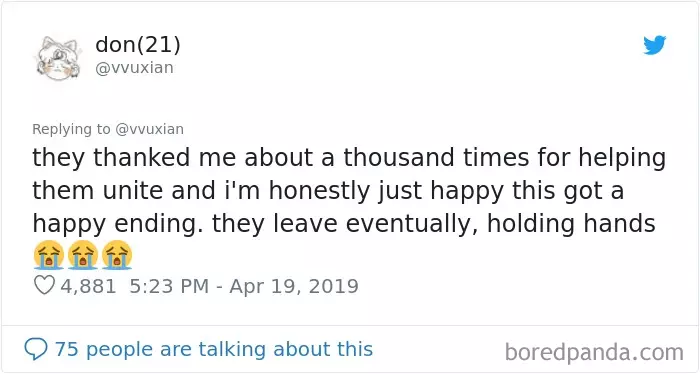This screenshot has height=374, width=700.
Task: Click the phrase 'holding hands' in tweet
Action: pos(571,223)
